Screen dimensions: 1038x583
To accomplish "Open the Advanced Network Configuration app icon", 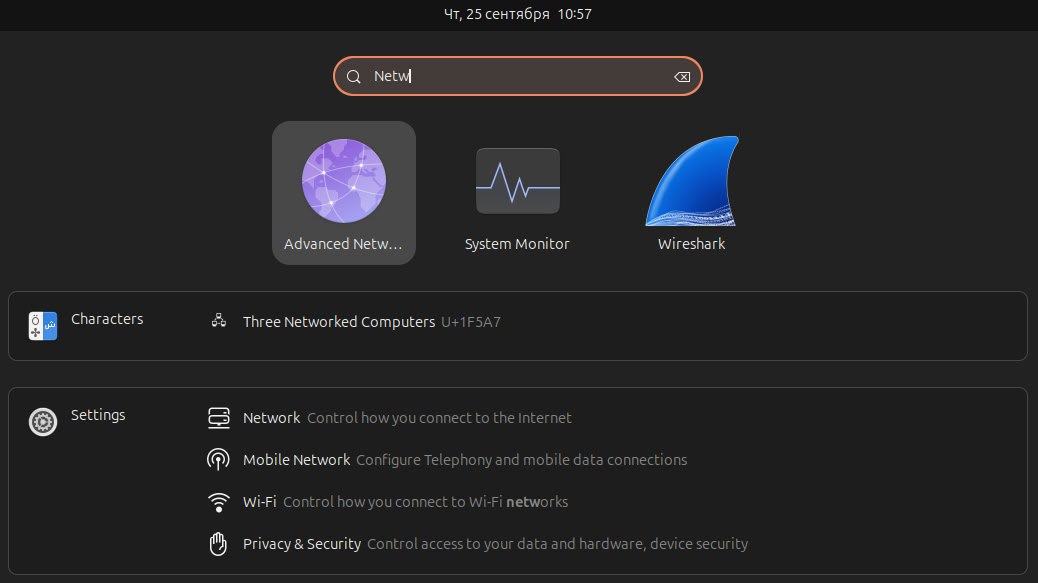I will pyautogui.click(x=344, y=182).
